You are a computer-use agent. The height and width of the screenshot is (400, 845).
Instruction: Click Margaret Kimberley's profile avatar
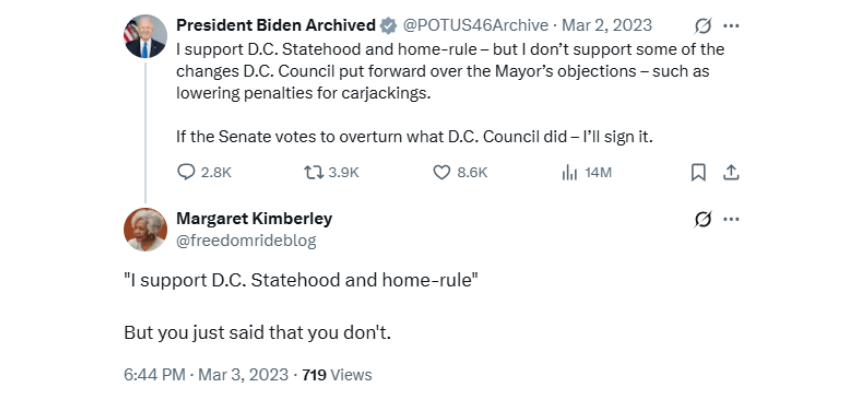pyautogui.click(x=144, y=229)
